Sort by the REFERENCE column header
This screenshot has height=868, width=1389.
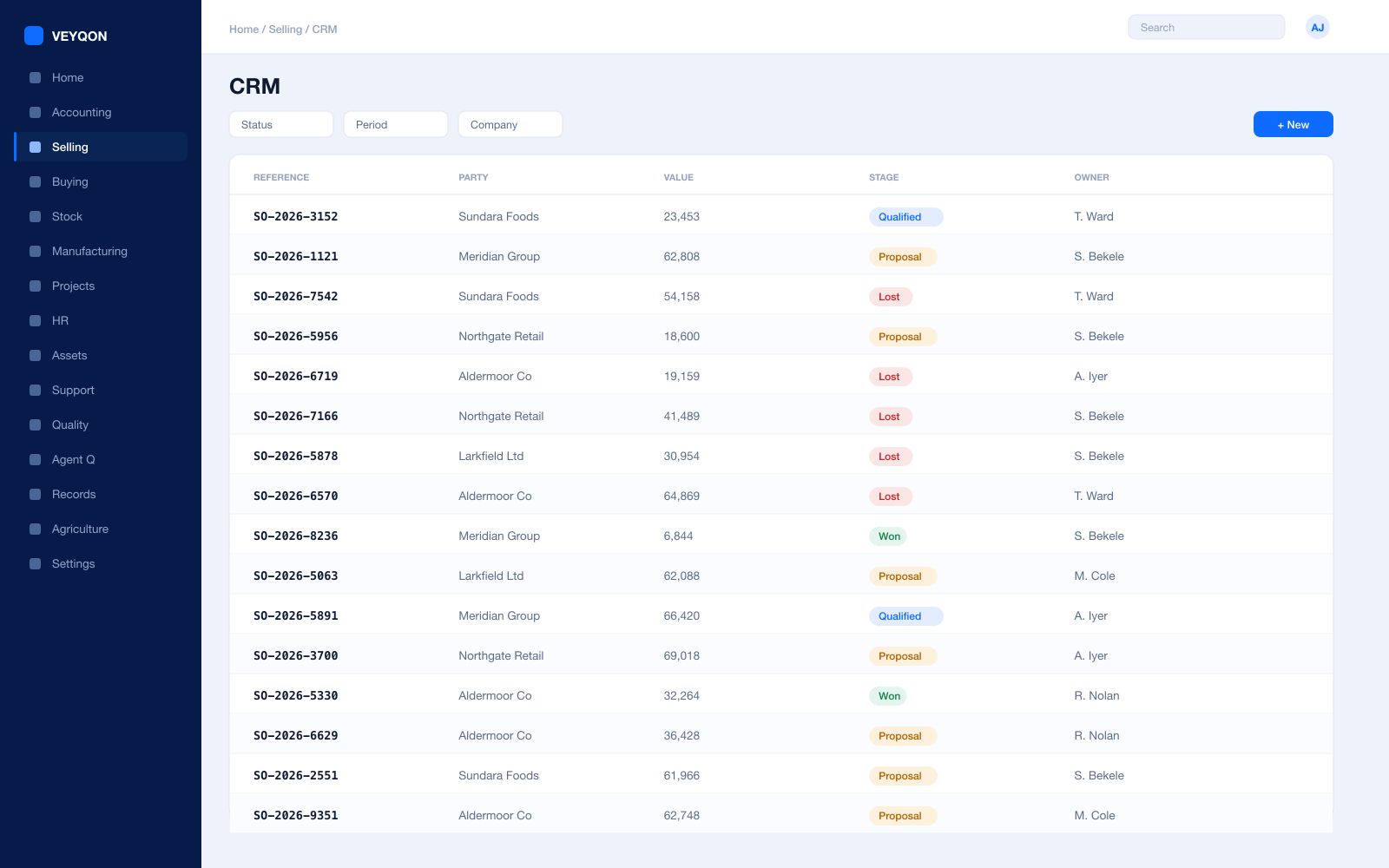[281, 177]
